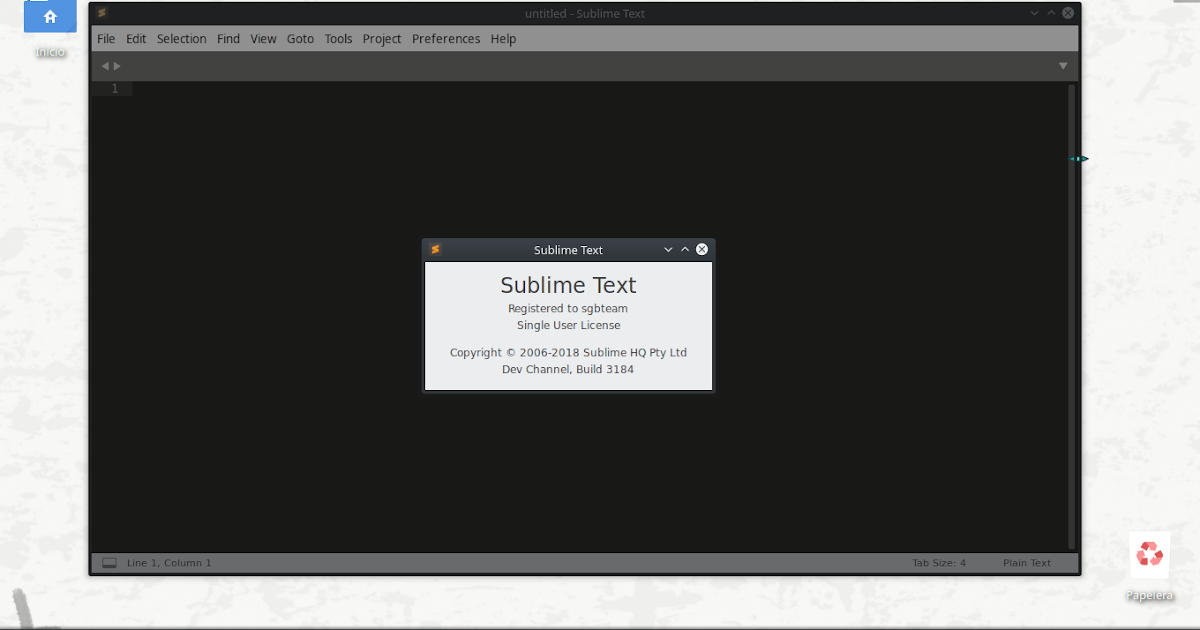Click the empty editor text area on line 1

[x=600, y=89]
